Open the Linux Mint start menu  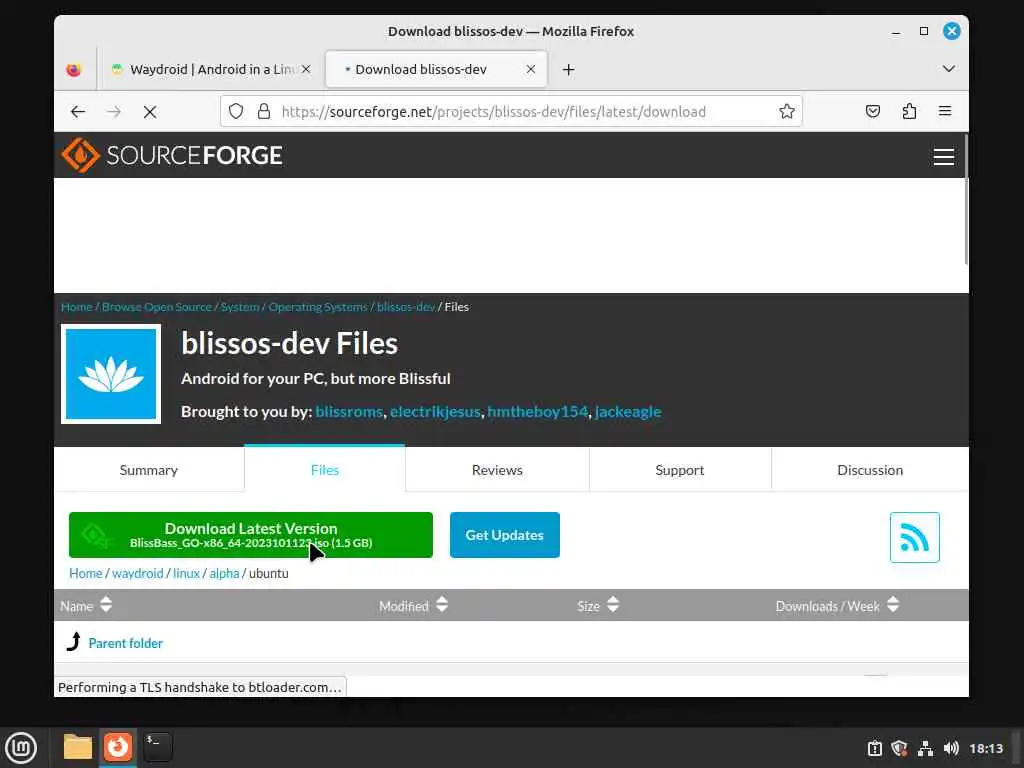pos(21,748)
